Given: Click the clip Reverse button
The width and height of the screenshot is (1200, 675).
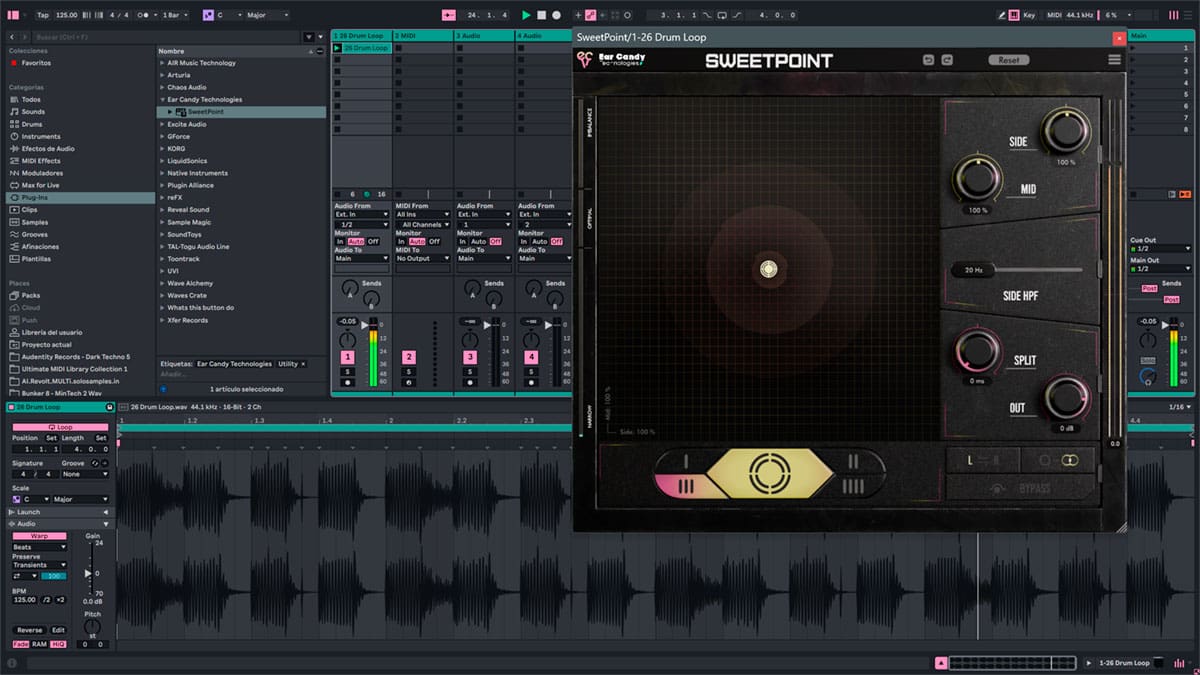Looking at the screenshot, I should coord(30,630).
